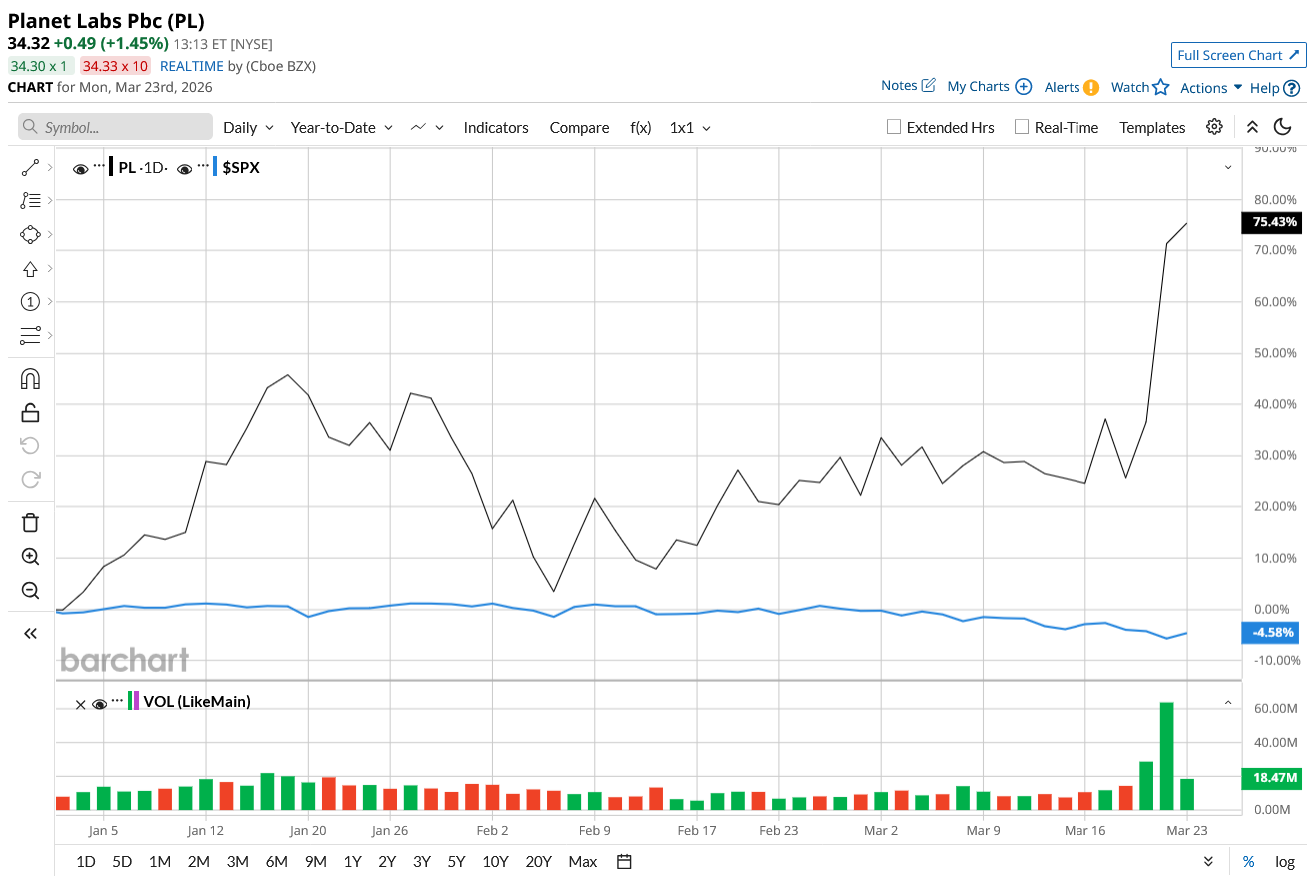Select the up arrow marker tool
1308x876 pixels.
(30, 268)
